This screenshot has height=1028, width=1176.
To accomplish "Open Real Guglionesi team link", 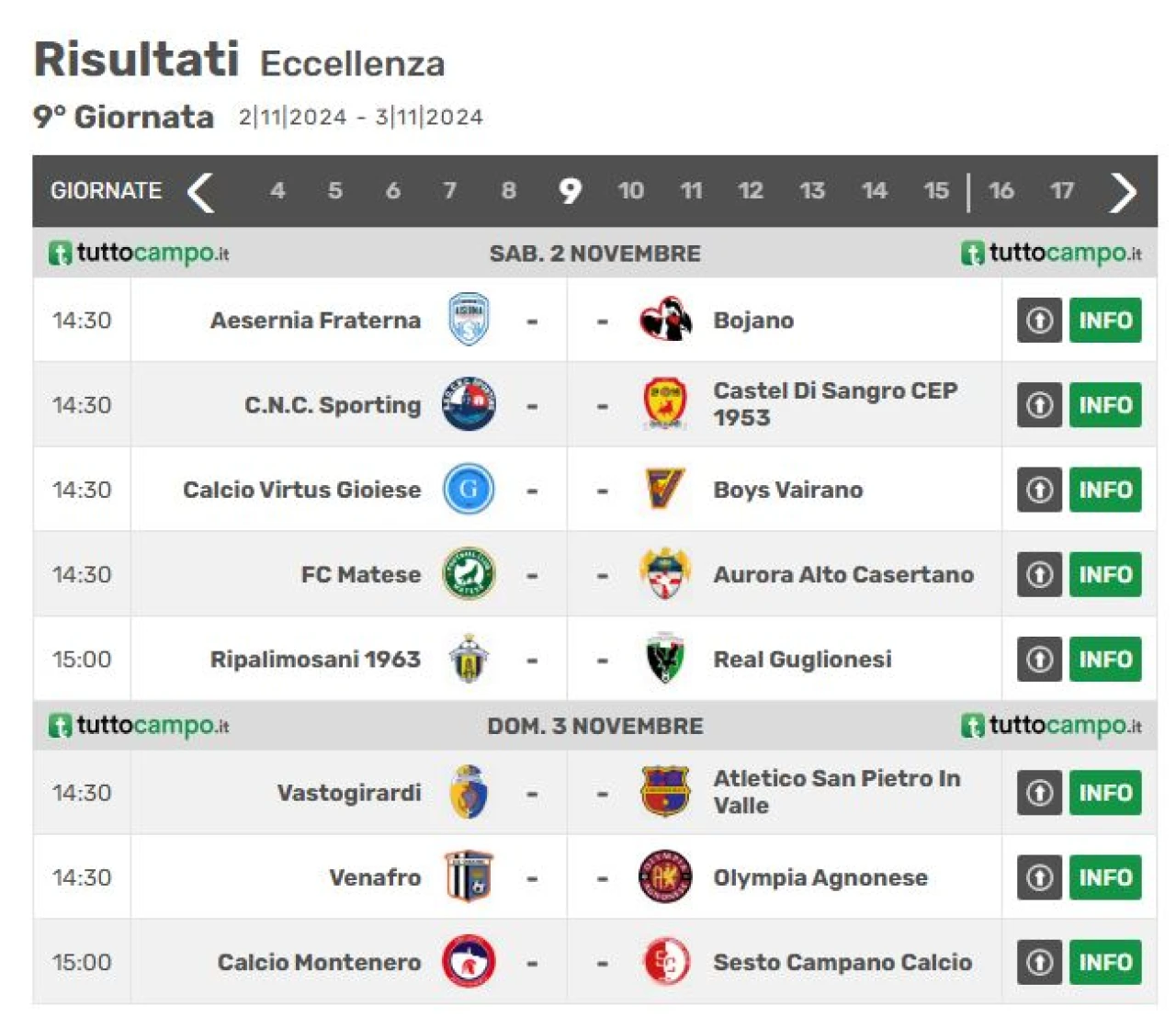I will pos(802,659).
